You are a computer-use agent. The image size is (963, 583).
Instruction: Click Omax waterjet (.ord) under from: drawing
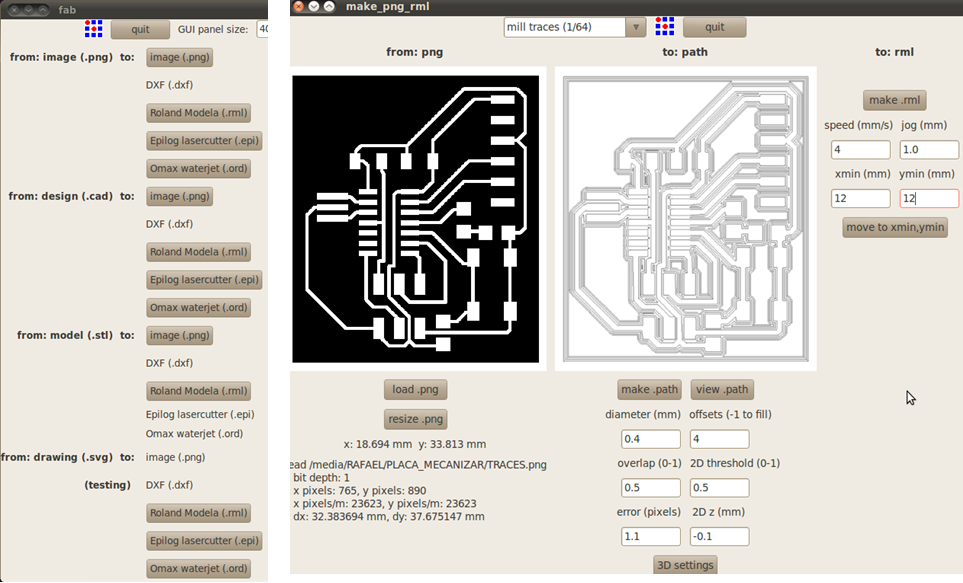(x=198, y=569)
